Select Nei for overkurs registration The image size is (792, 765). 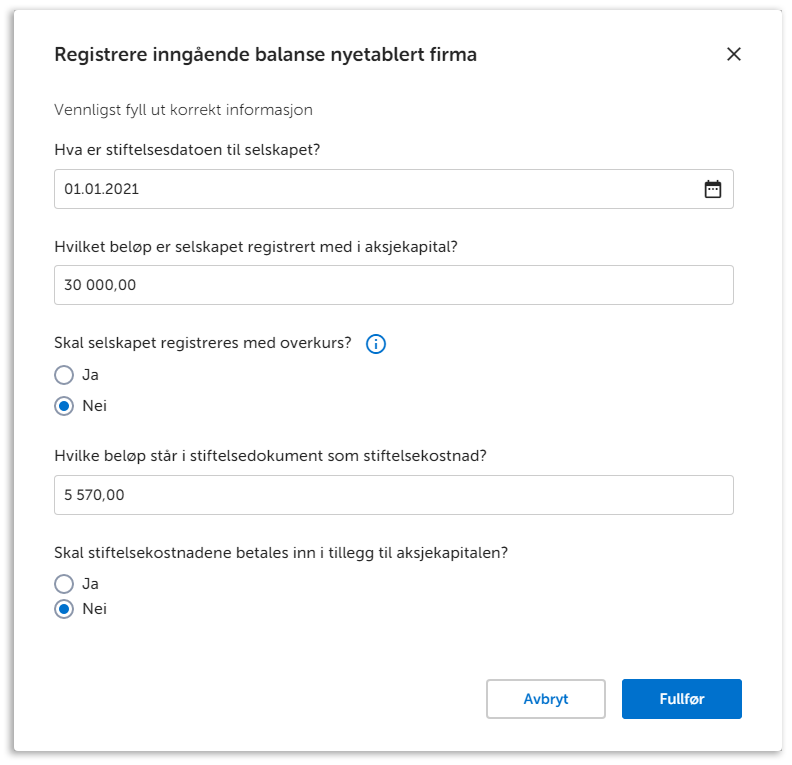65,406
